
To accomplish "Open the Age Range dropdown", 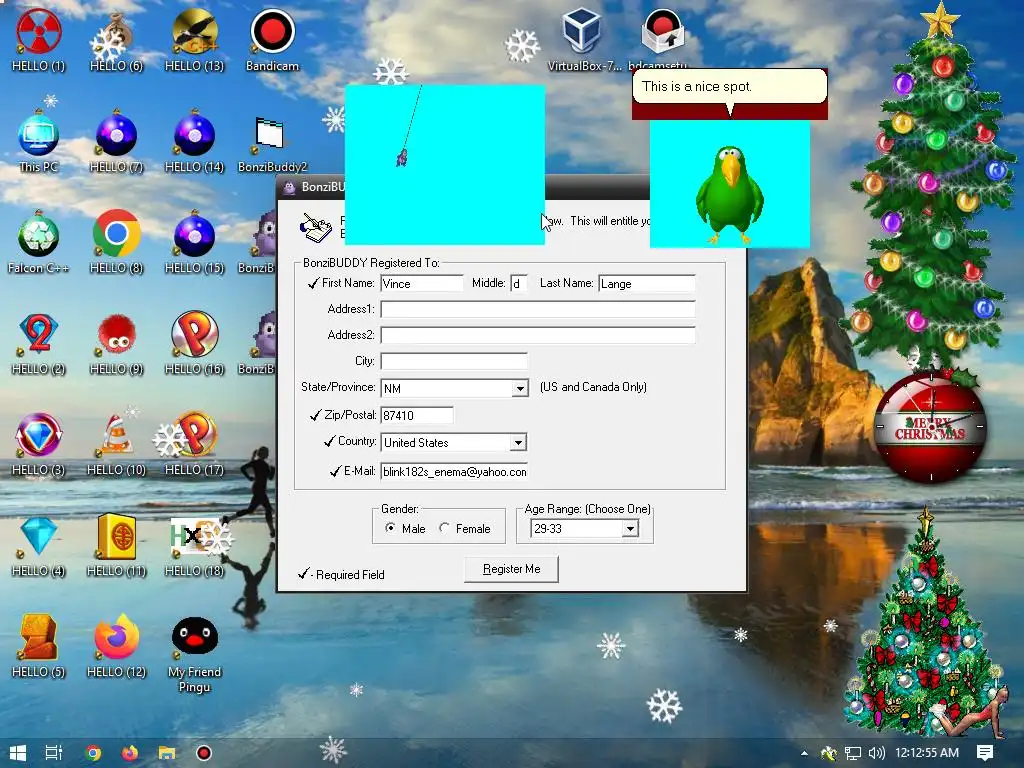I will pyautogui.click(x=630, y=529).
